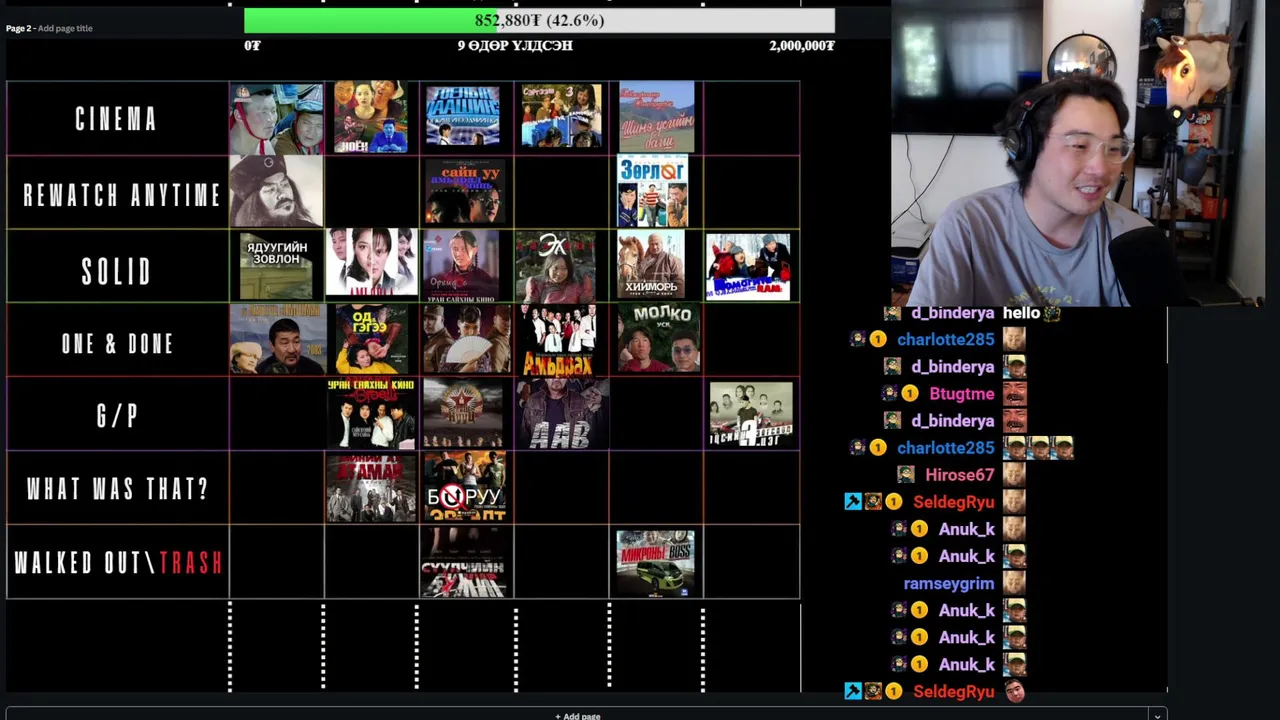
Task: Select the Амьдрах poster
Action: coord(559,339)
